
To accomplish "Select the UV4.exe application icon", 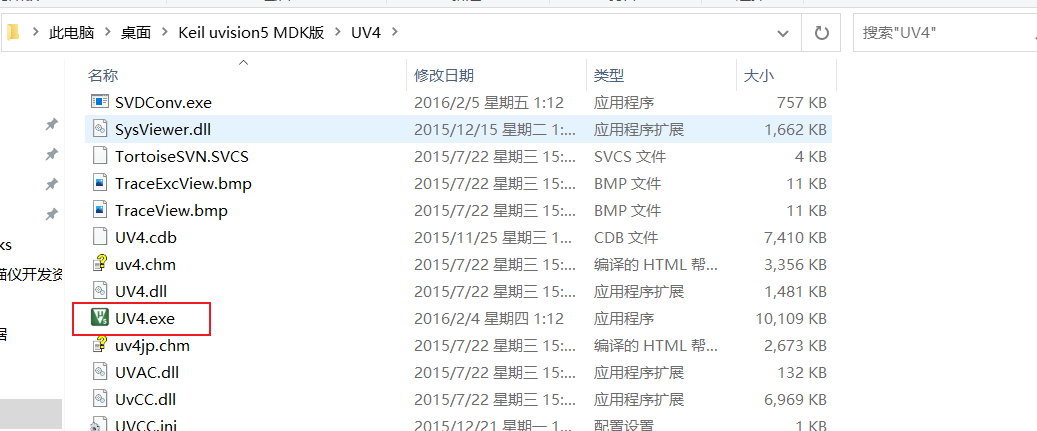I will 99,319.
